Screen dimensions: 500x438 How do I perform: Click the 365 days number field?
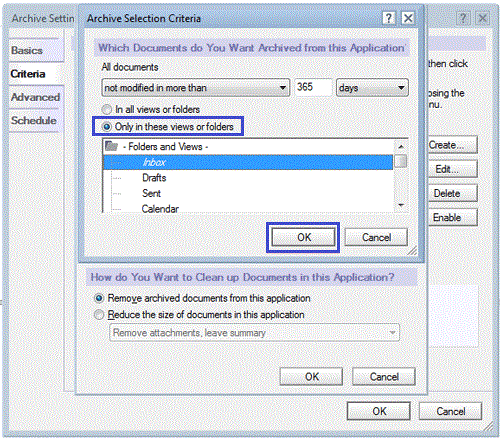313,87
